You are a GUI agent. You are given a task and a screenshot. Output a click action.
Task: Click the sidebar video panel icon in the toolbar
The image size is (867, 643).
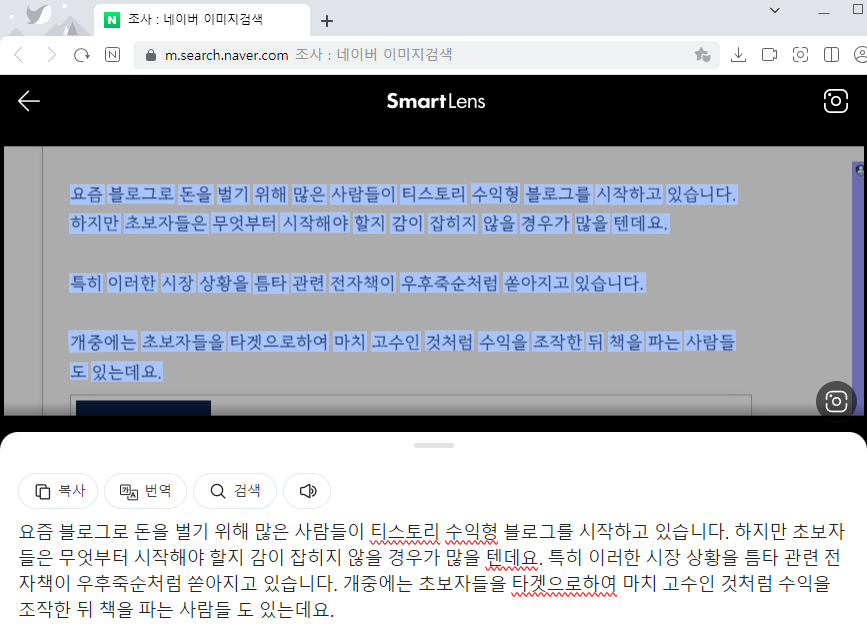[768, 55]
